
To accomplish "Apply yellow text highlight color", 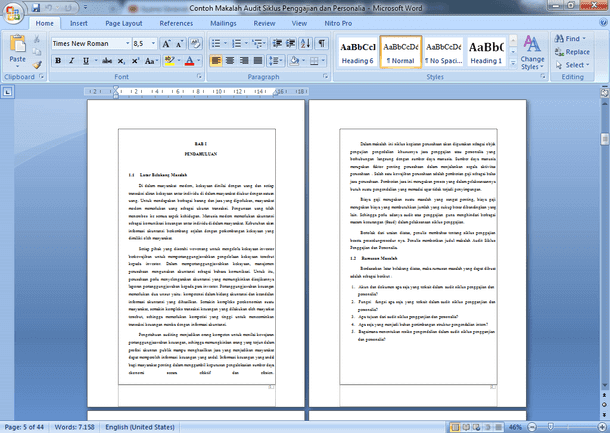I will point(170,61).
